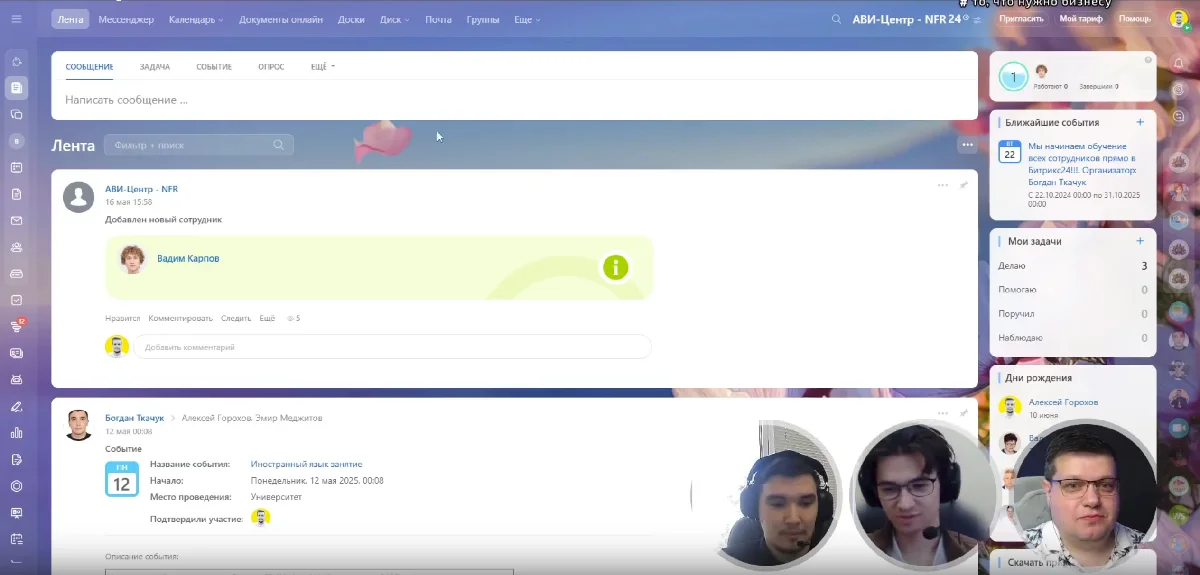Open three-dot menu of Feed header
This screenshot has height=575, width=1200.
(x=966, y=145)
